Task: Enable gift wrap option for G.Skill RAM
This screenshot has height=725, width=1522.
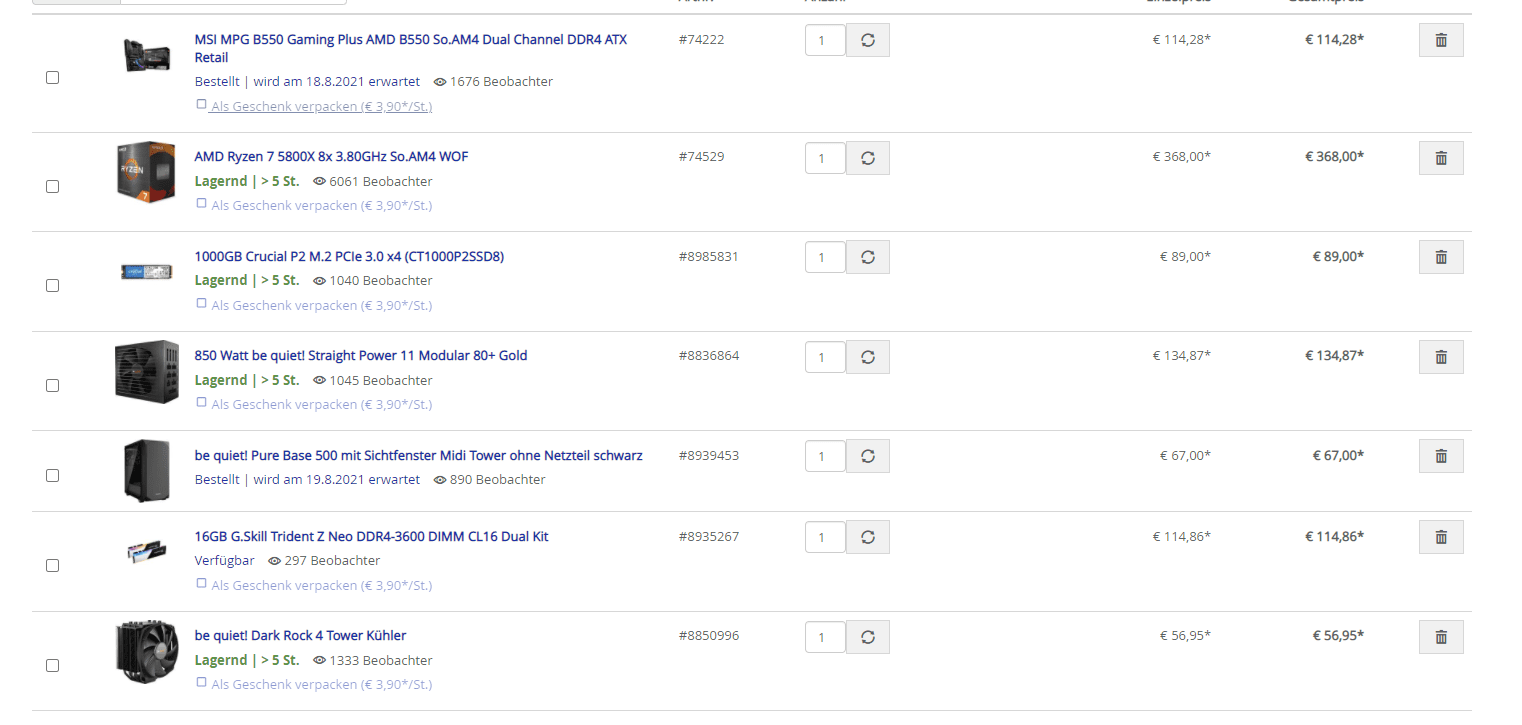Action: pos(202,584)
